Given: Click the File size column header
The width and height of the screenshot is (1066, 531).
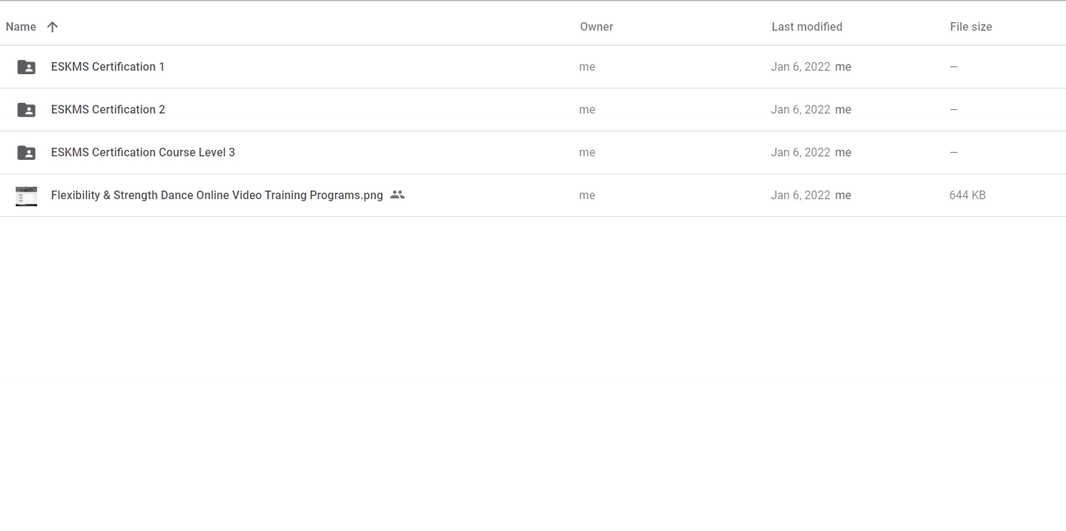Looking at the screenshot, I should (x=970, y=27).
